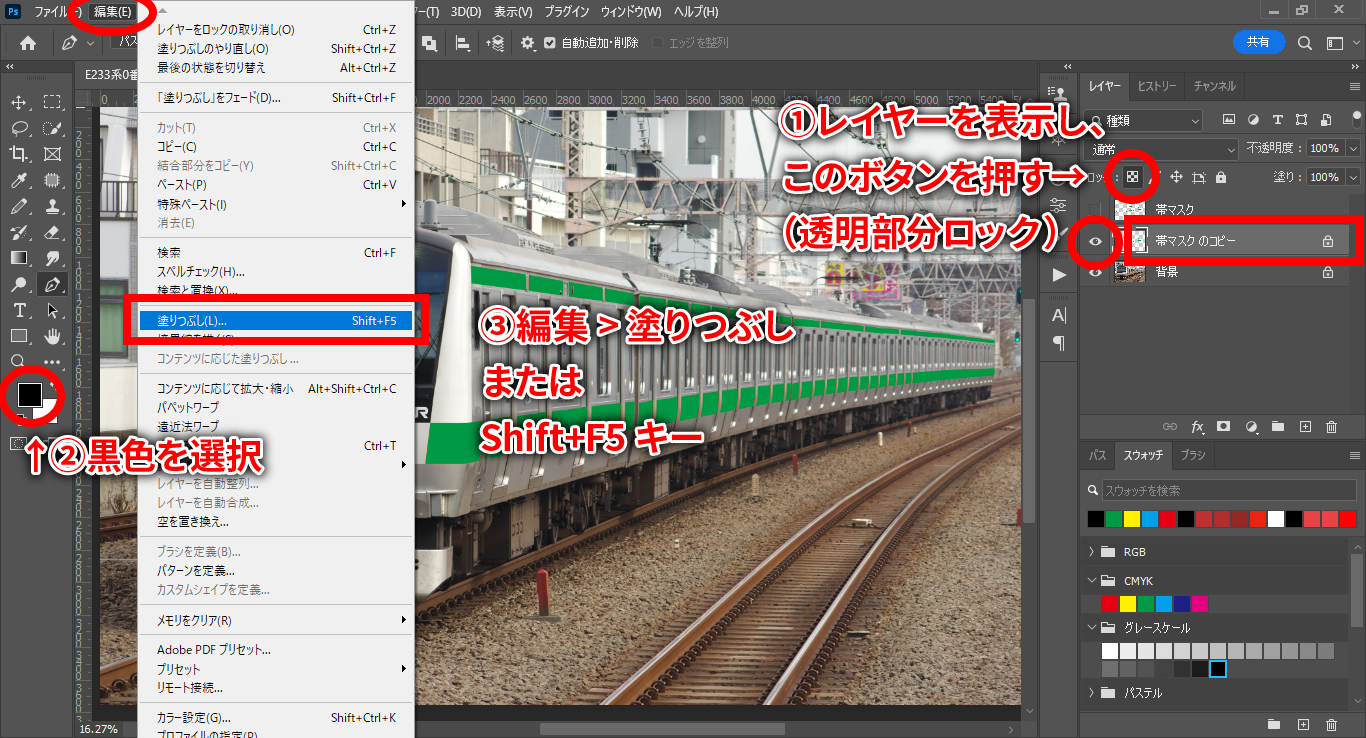This screenshot has width=1366, height=738.
Task: Click the スウォッチを検索 search field
Action: click(x=1225, y=491)
